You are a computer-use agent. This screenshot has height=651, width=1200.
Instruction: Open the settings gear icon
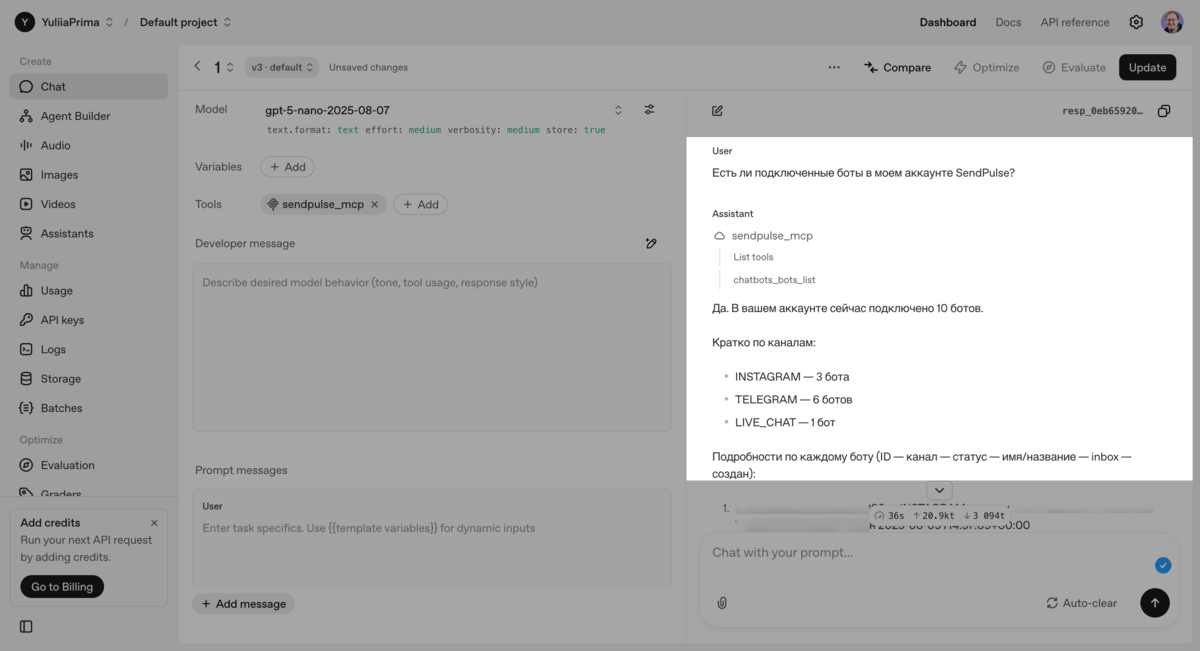point(1136,22)
